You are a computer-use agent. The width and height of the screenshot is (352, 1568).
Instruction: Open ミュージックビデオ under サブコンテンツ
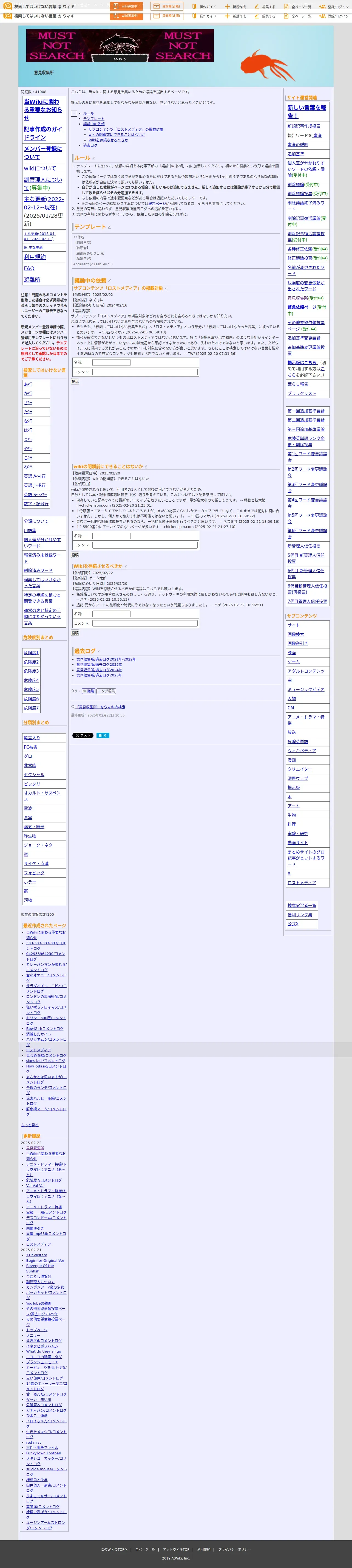coord(306,690)
